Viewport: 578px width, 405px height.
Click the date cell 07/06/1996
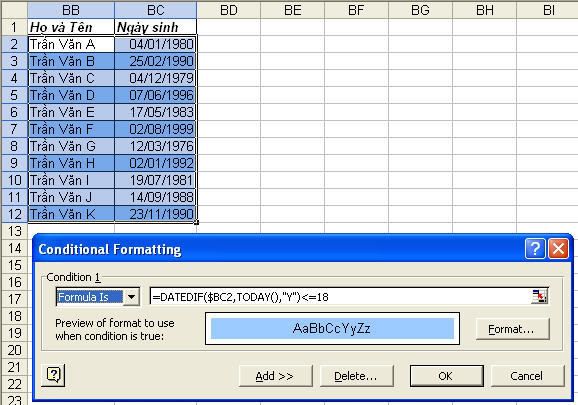coord(156,95)
